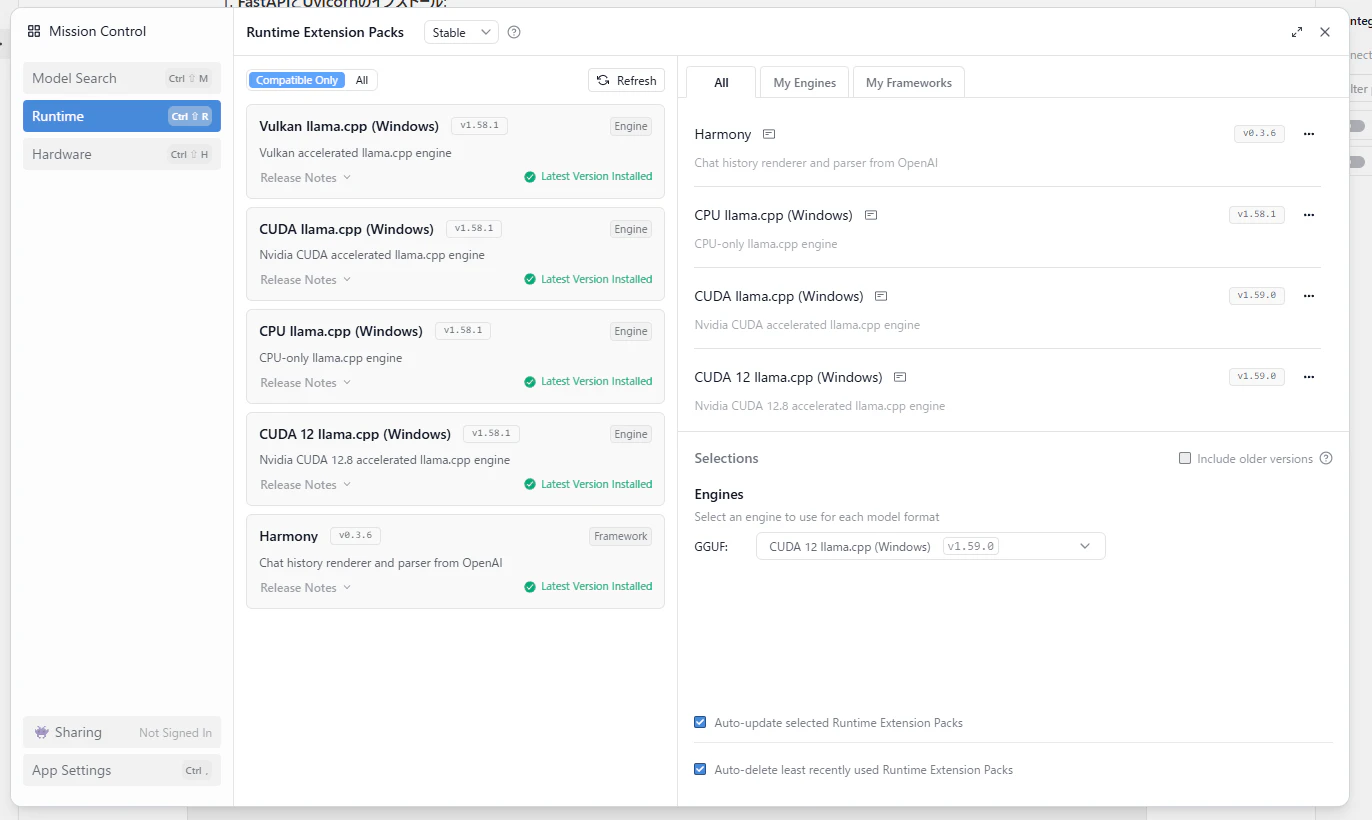Select the Runtime section

pyautogui.click(x=122, y=116)
